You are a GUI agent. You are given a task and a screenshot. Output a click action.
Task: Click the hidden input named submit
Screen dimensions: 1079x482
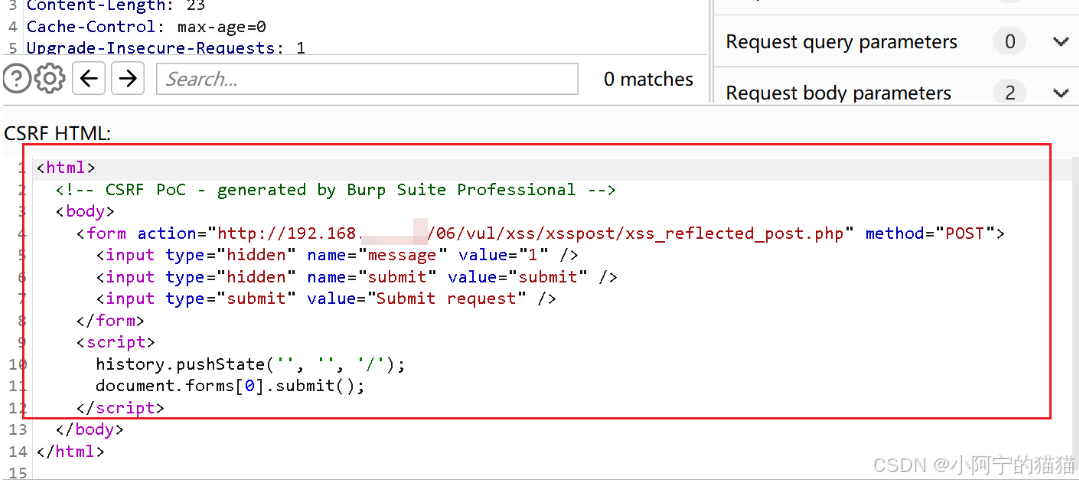click(356, 277)
